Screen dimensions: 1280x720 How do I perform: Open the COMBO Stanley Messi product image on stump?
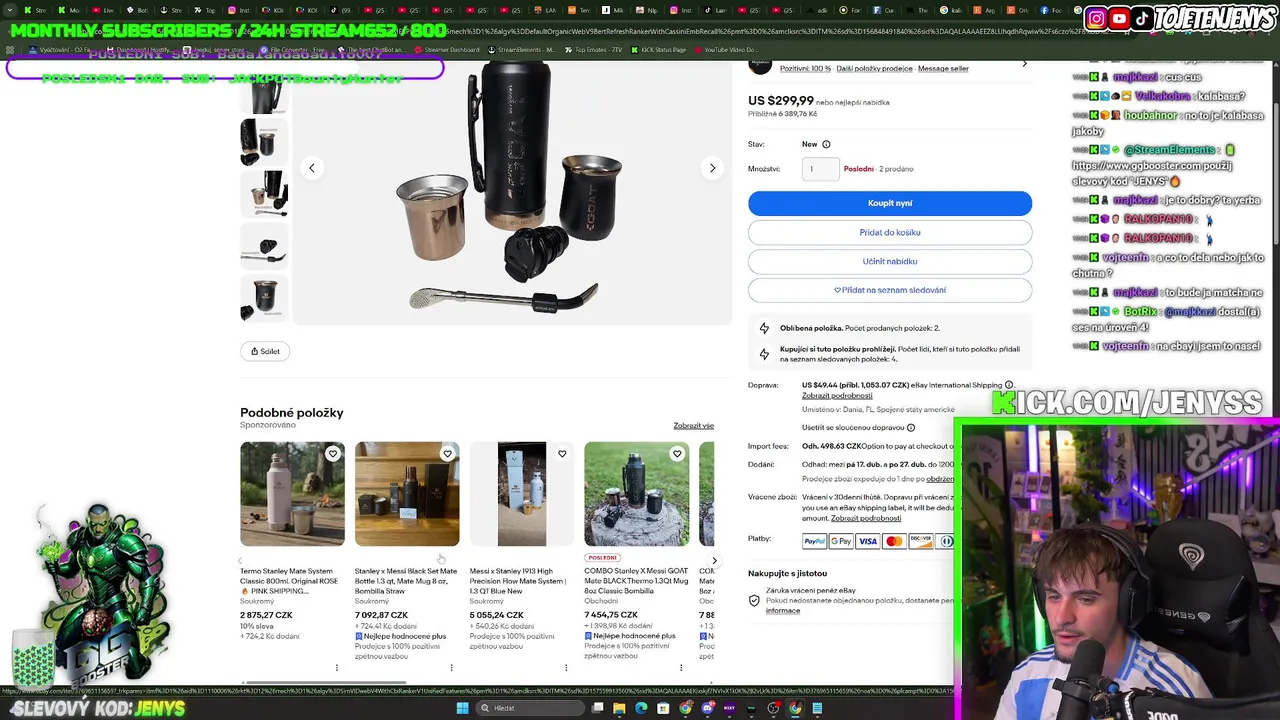(636, 494)
